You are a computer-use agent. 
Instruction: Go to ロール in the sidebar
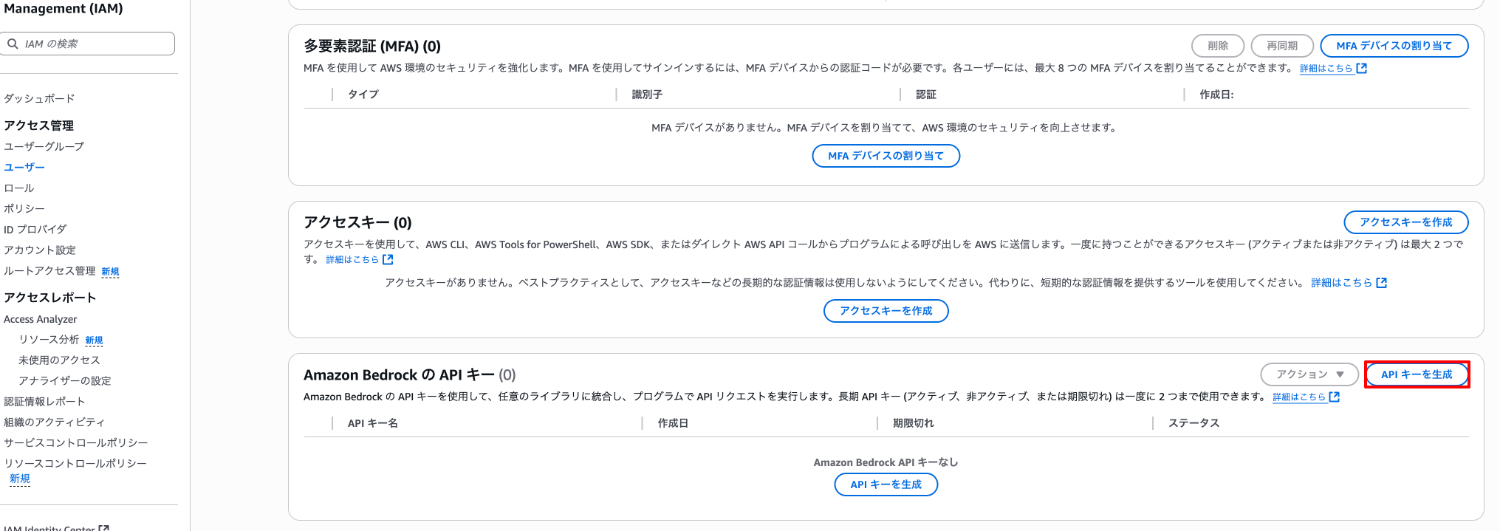[18, 188]
